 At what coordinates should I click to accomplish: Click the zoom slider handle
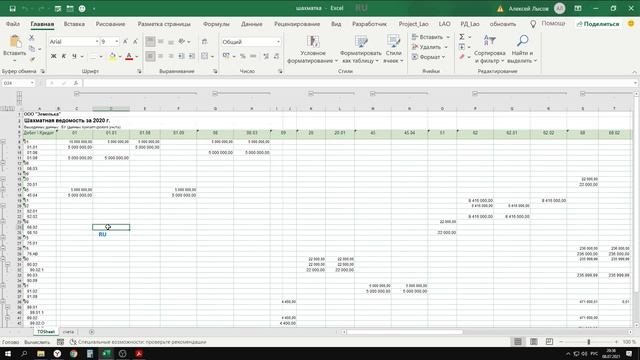589,342
